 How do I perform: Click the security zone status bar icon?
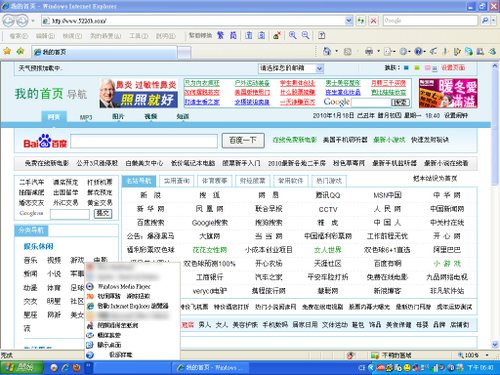(x=375, y=355)
